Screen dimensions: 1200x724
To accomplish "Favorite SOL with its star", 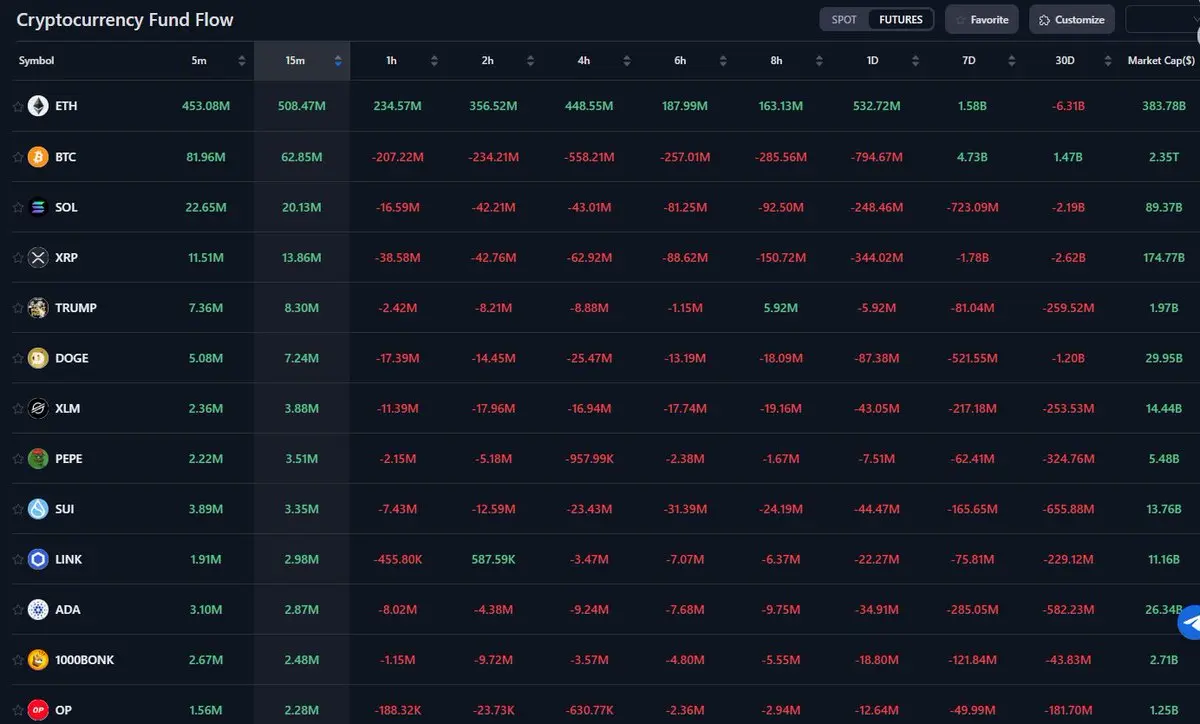I will pyautogui.click(x=17, y=207).
